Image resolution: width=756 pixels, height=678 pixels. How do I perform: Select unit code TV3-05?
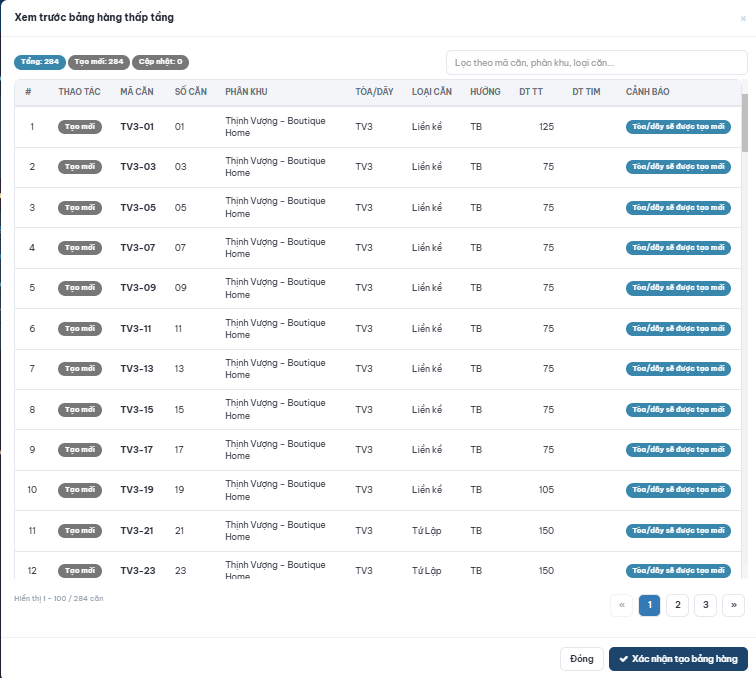click(138, 208)
